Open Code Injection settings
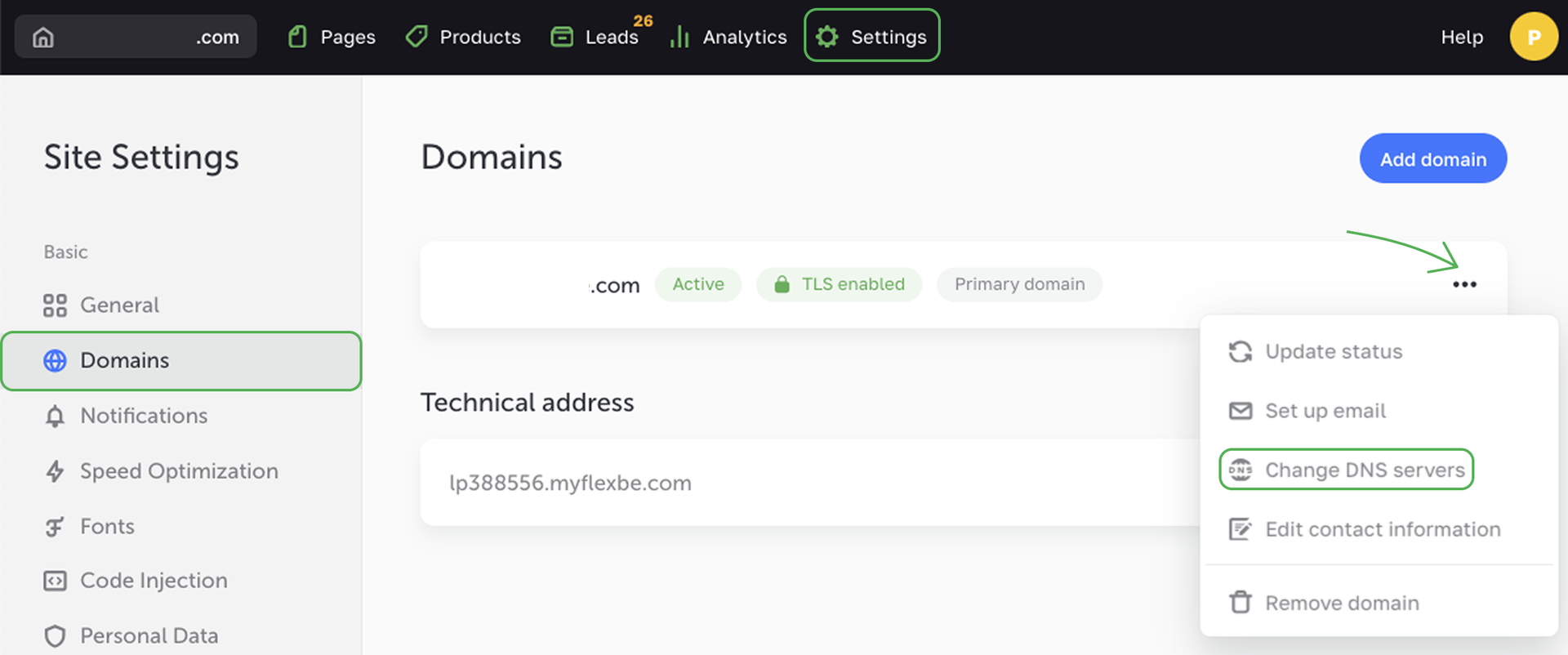This screenshot has width=1568, height=655. tap(153, 581)
